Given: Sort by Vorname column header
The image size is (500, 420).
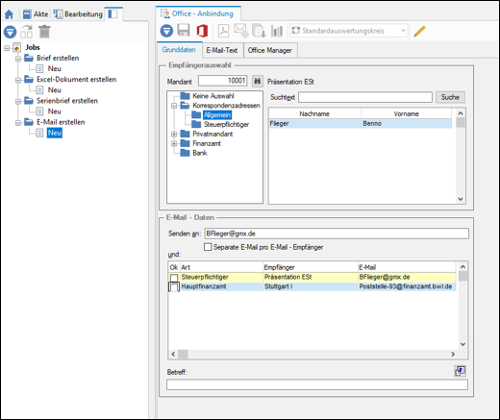Looking at the screenshot, I should tap(406, 114).
